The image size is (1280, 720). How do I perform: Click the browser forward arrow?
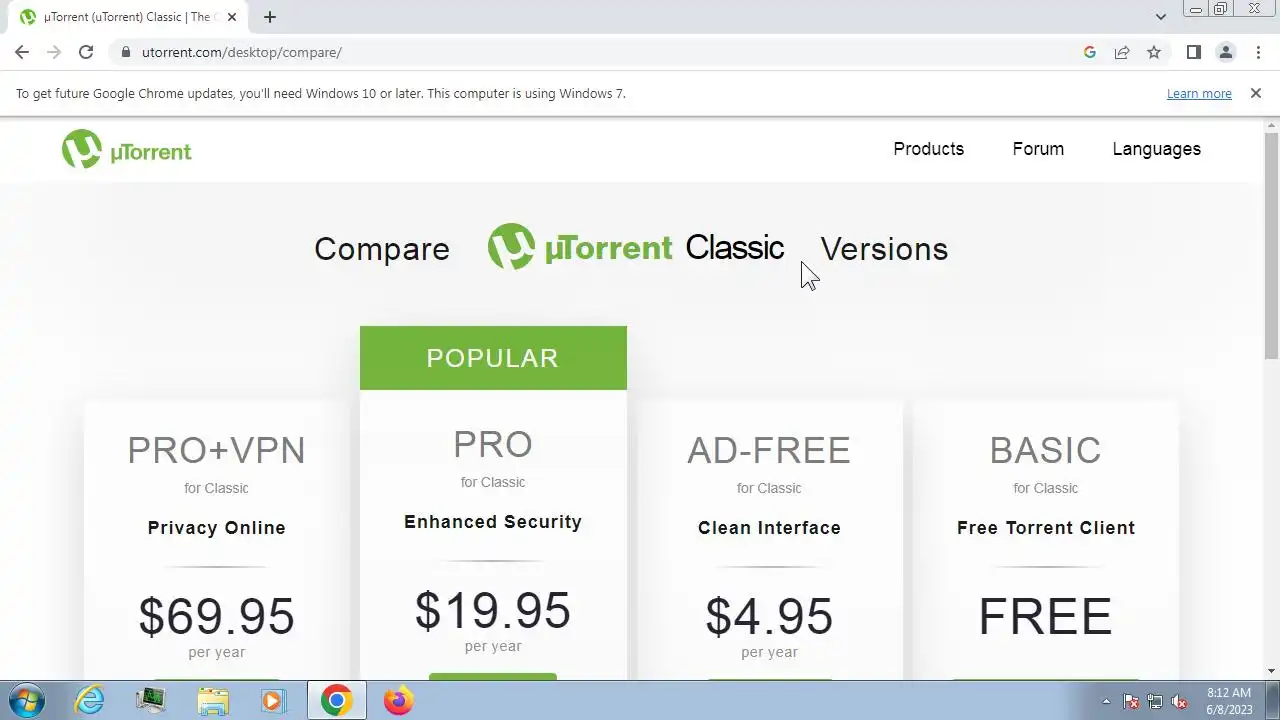(x=54, y=52)
